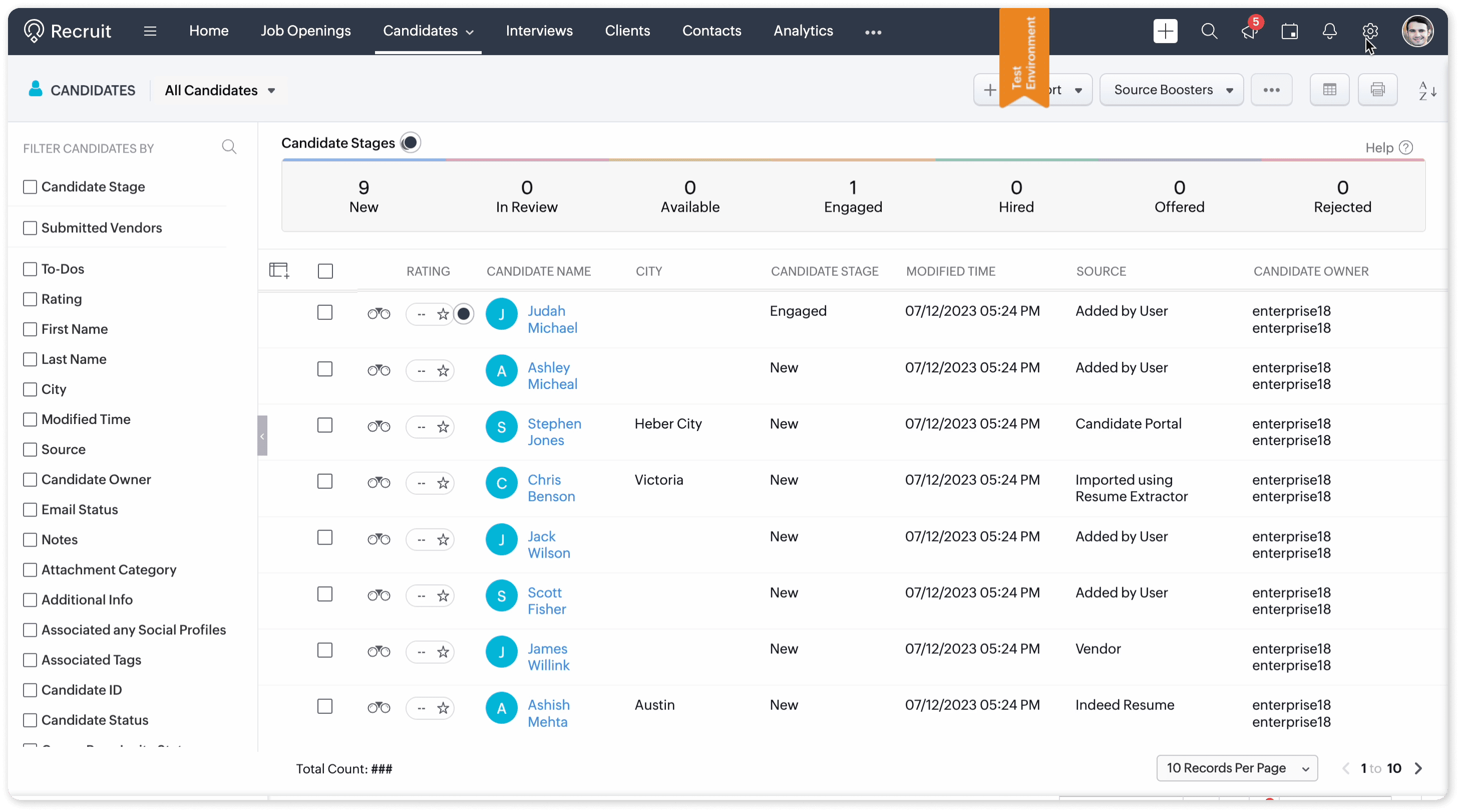Toggle the select-all checkbox in table header
This screenshot has height=812, width=1460.
click(325, 271)
